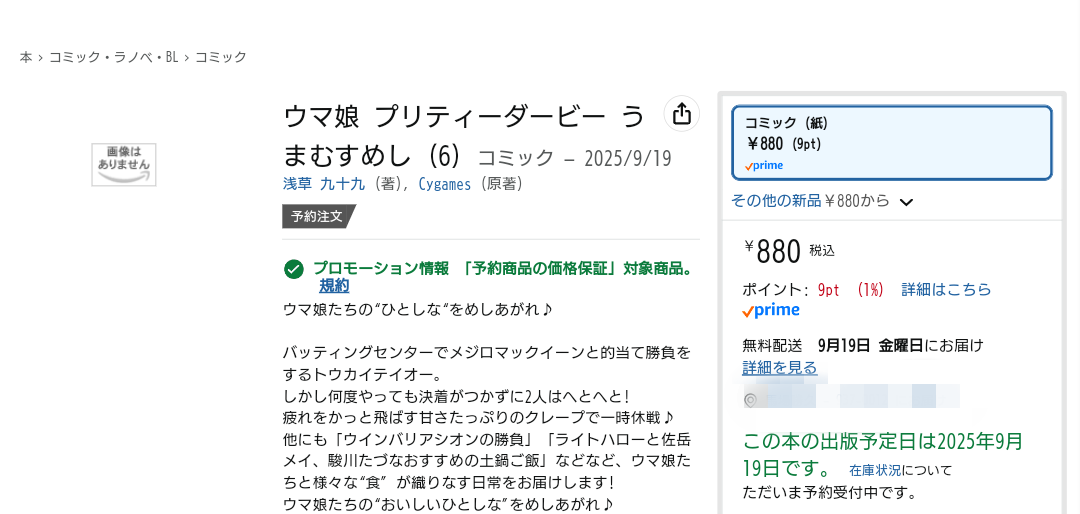Go to コミック breadcrumb category

[220, 57]
